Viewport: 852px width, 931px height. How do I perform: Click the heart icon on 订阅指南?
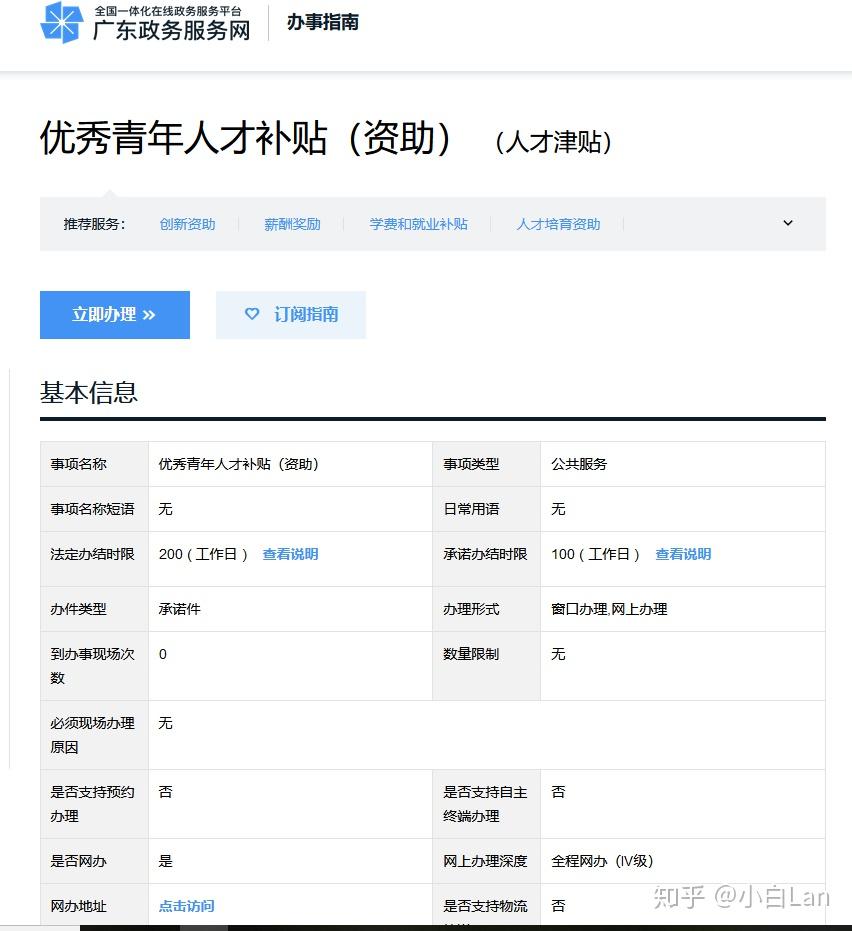(252, 314)
